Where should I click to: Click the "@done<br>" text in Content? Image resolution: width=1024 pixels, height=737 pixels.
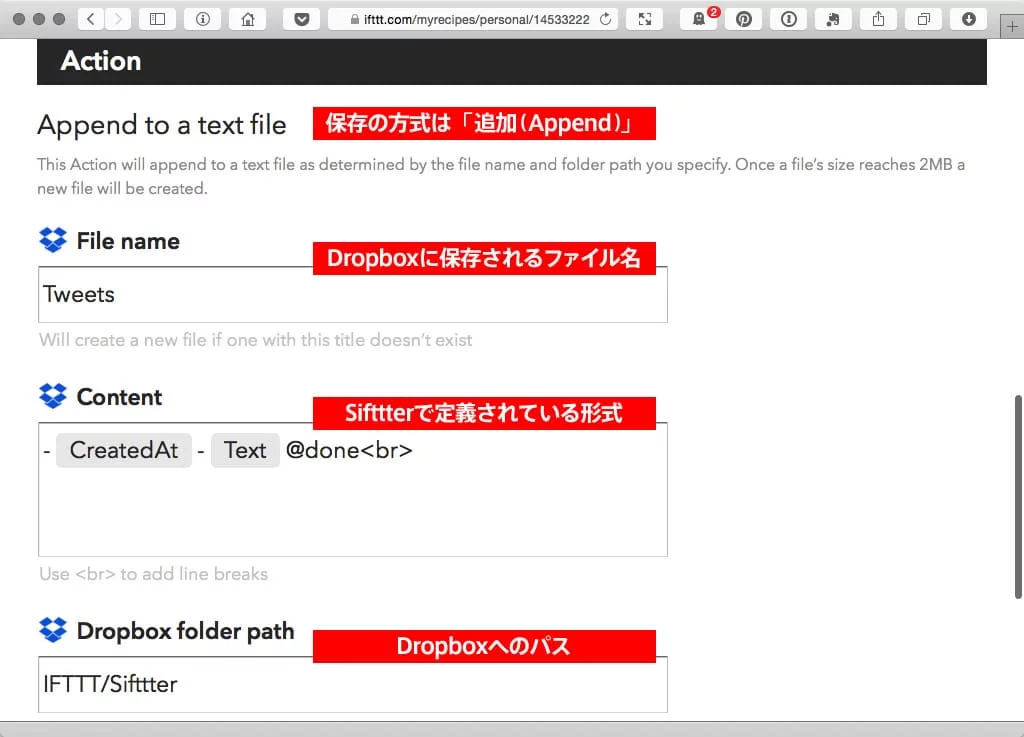pyautogui.click(x=349, y=450)
